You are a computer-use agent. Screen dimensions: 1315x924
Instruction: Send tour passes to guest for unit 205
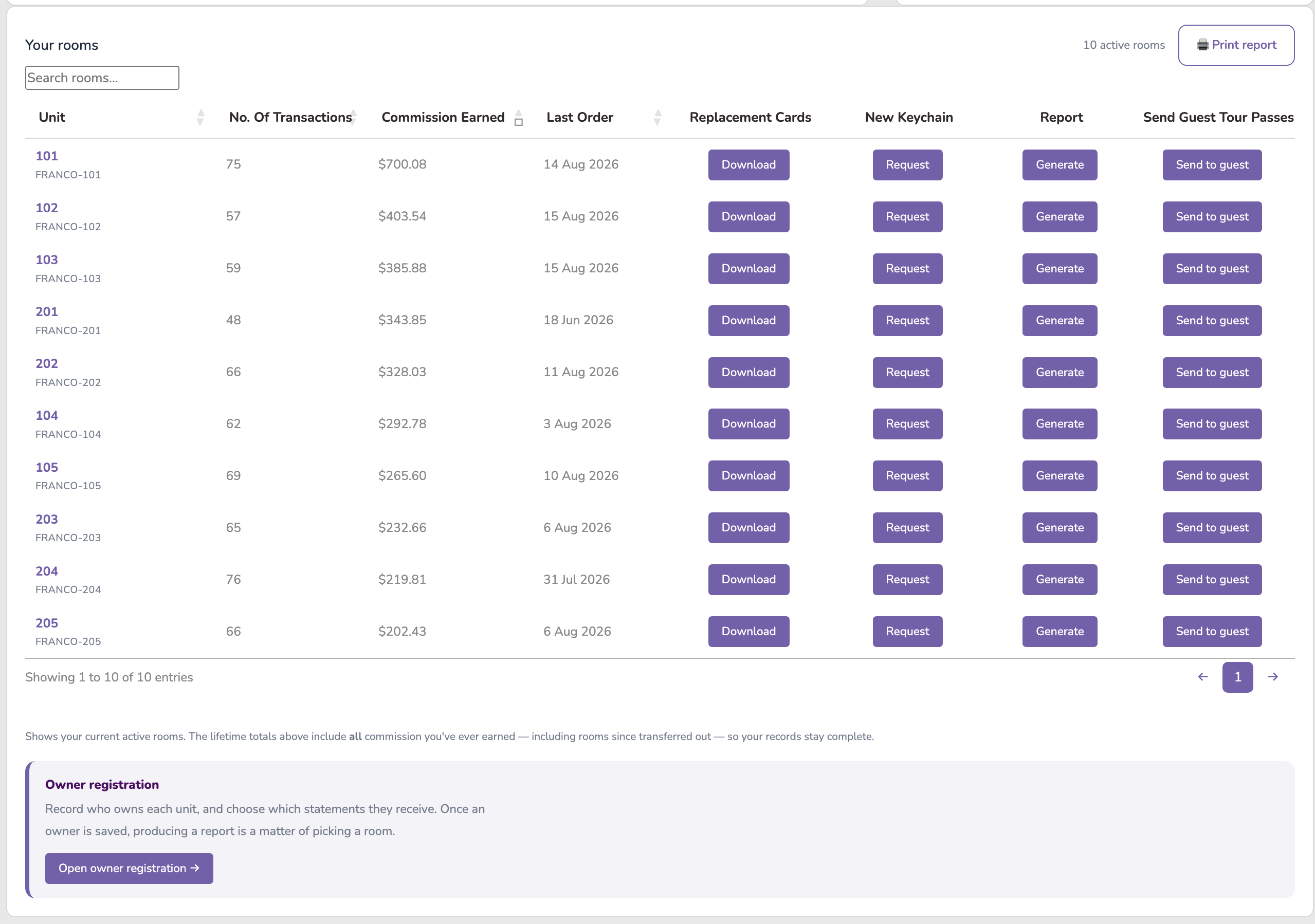tap(1212, 632)
